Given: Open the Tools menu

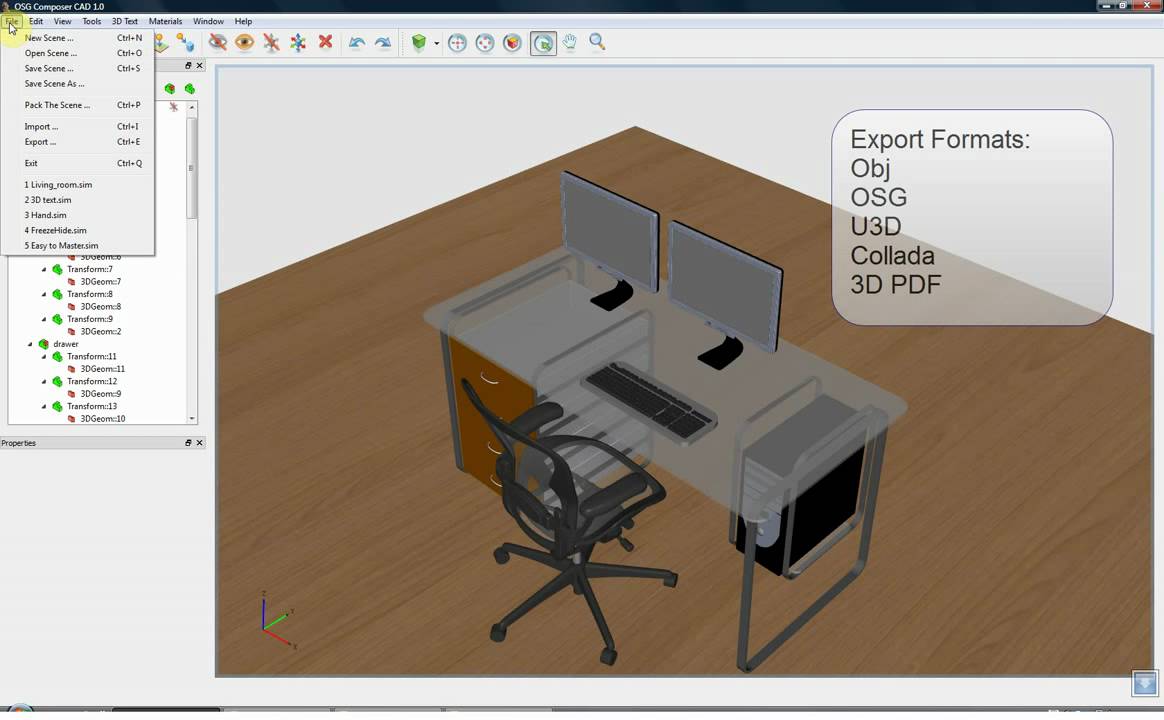Looking at the screenshot, I should pyautogui.click(x=92, y=21).
